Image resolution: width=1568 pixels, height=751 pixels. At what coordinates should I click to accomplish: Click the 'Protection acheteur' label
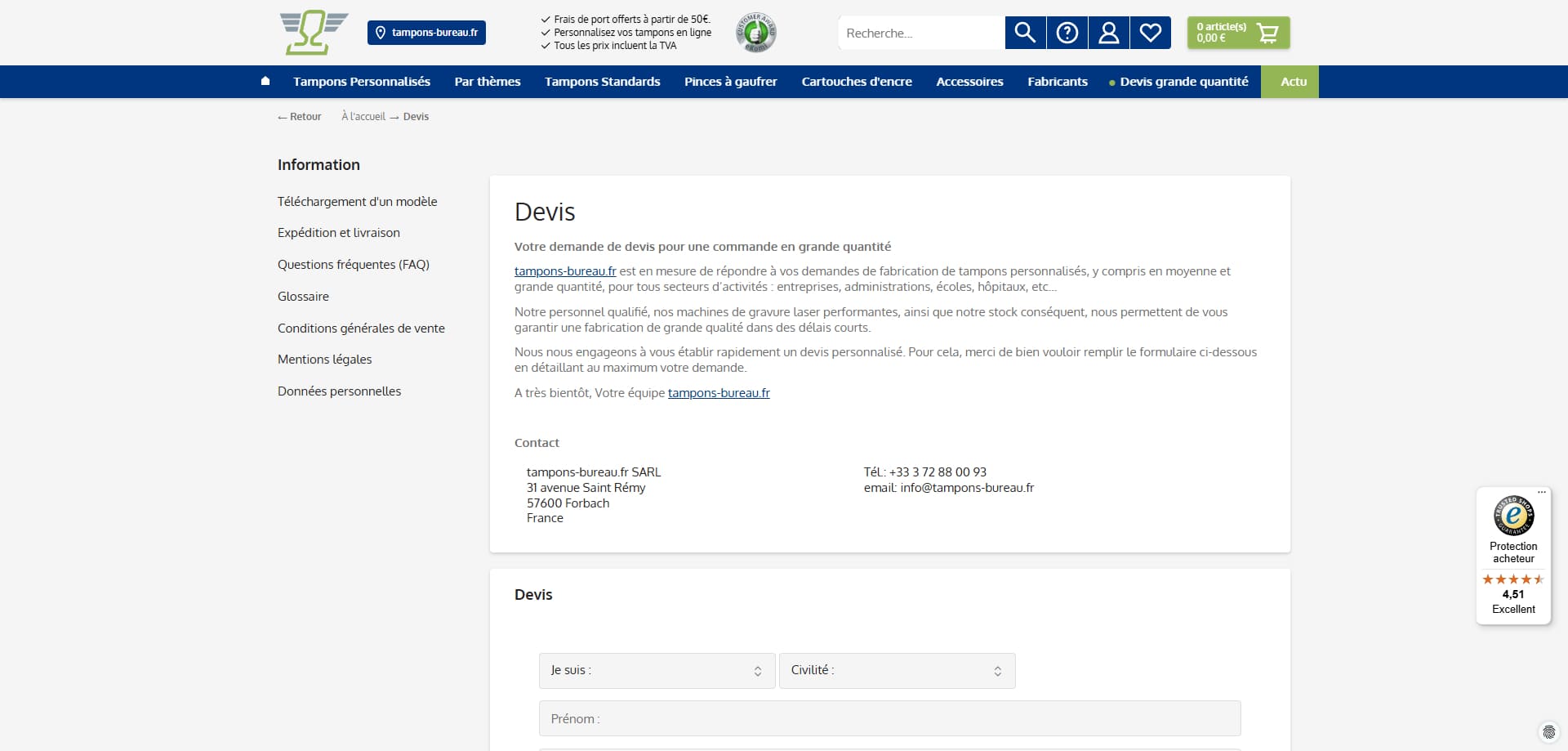coord(1513,552)
